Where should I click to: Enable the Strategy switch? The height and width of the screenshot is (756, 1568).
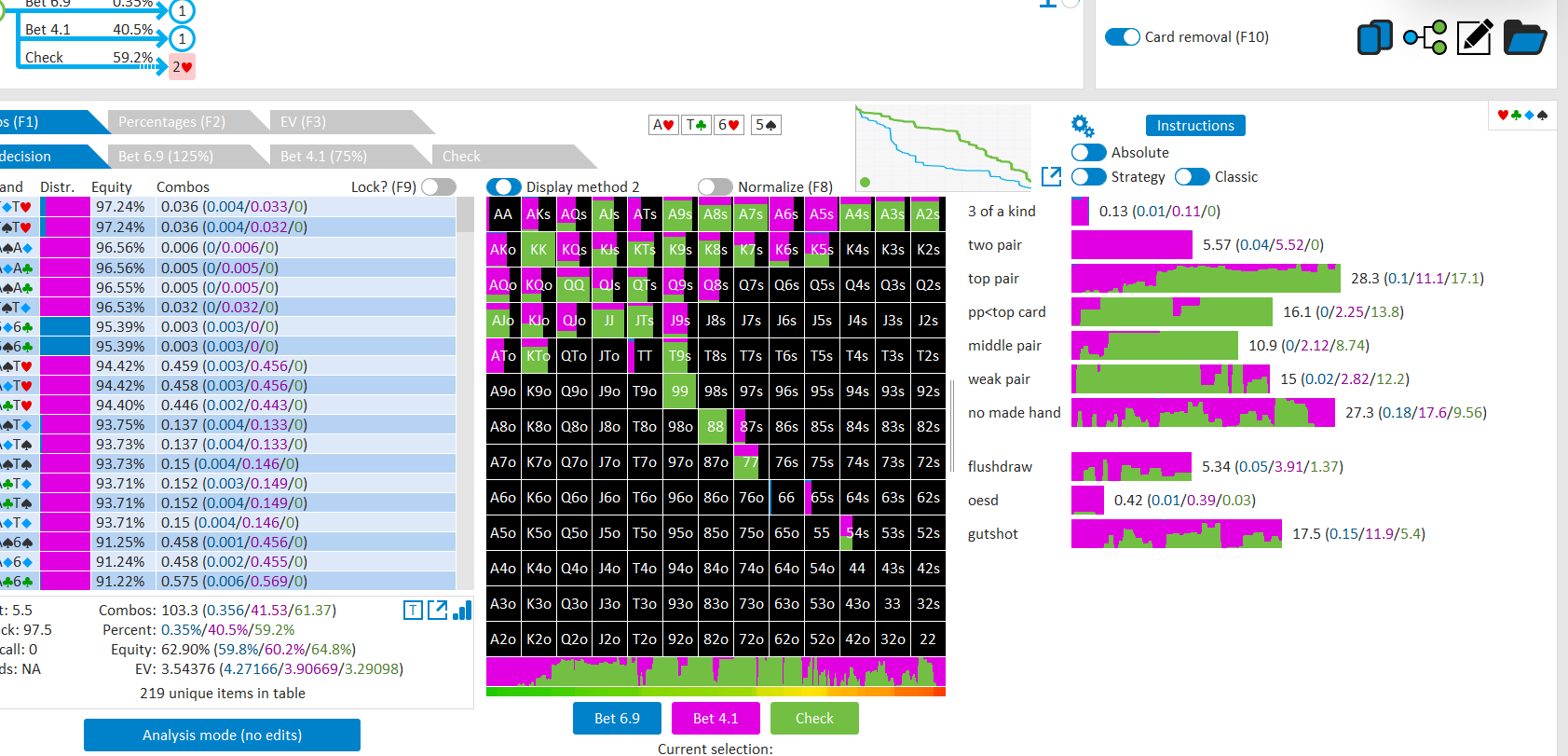[1088, 177]
